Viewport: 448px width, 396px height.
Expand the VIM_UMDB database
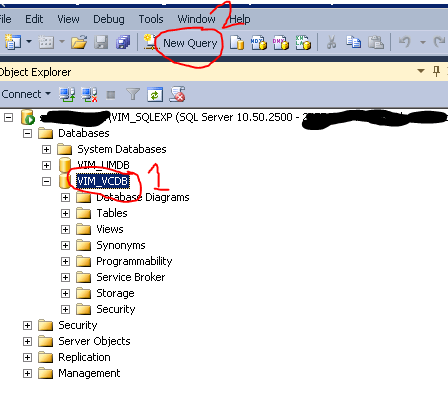(x=46, y=165)
